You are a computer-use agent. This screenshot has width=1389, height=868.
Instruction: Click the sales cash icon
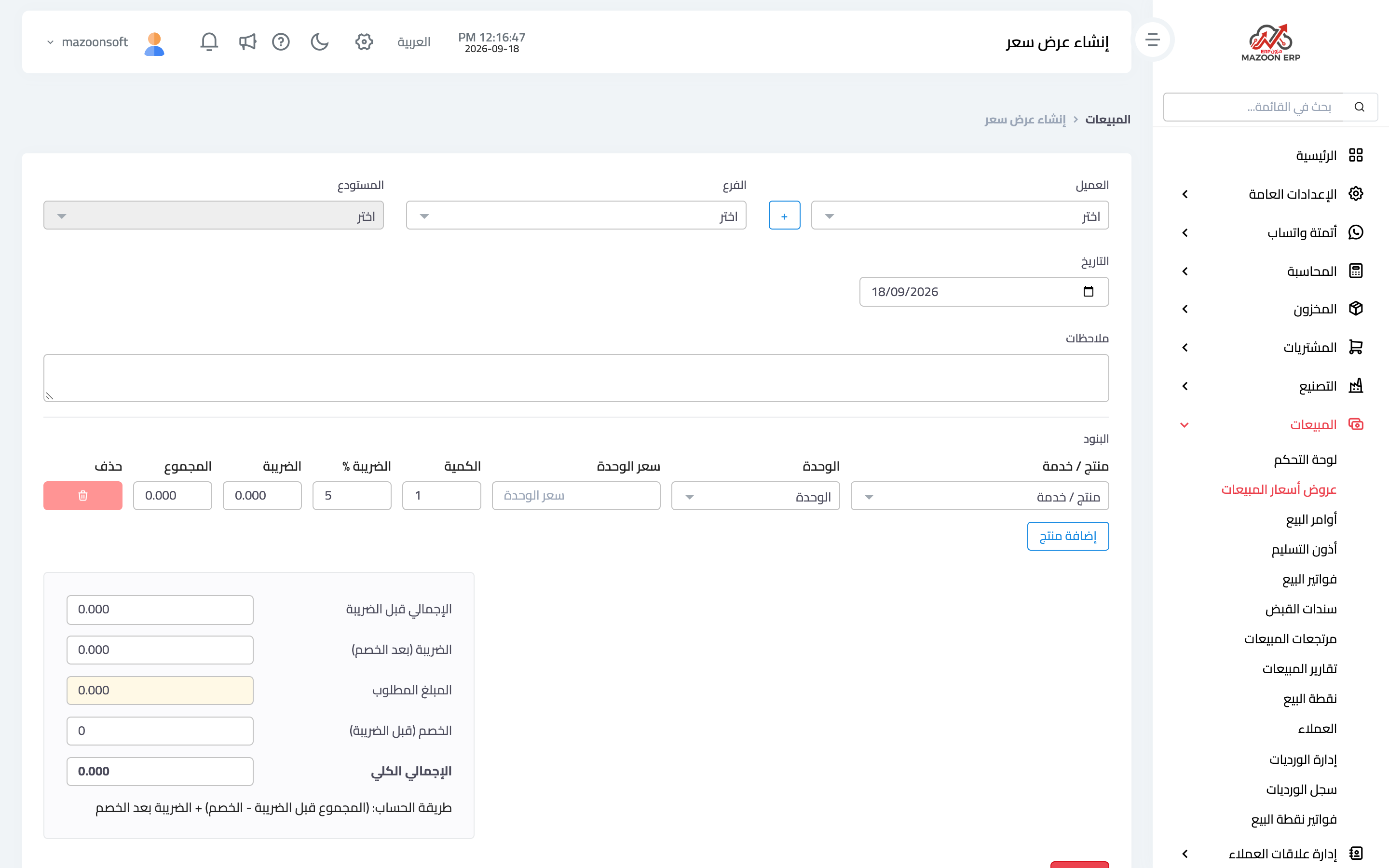click(1356, 424)
